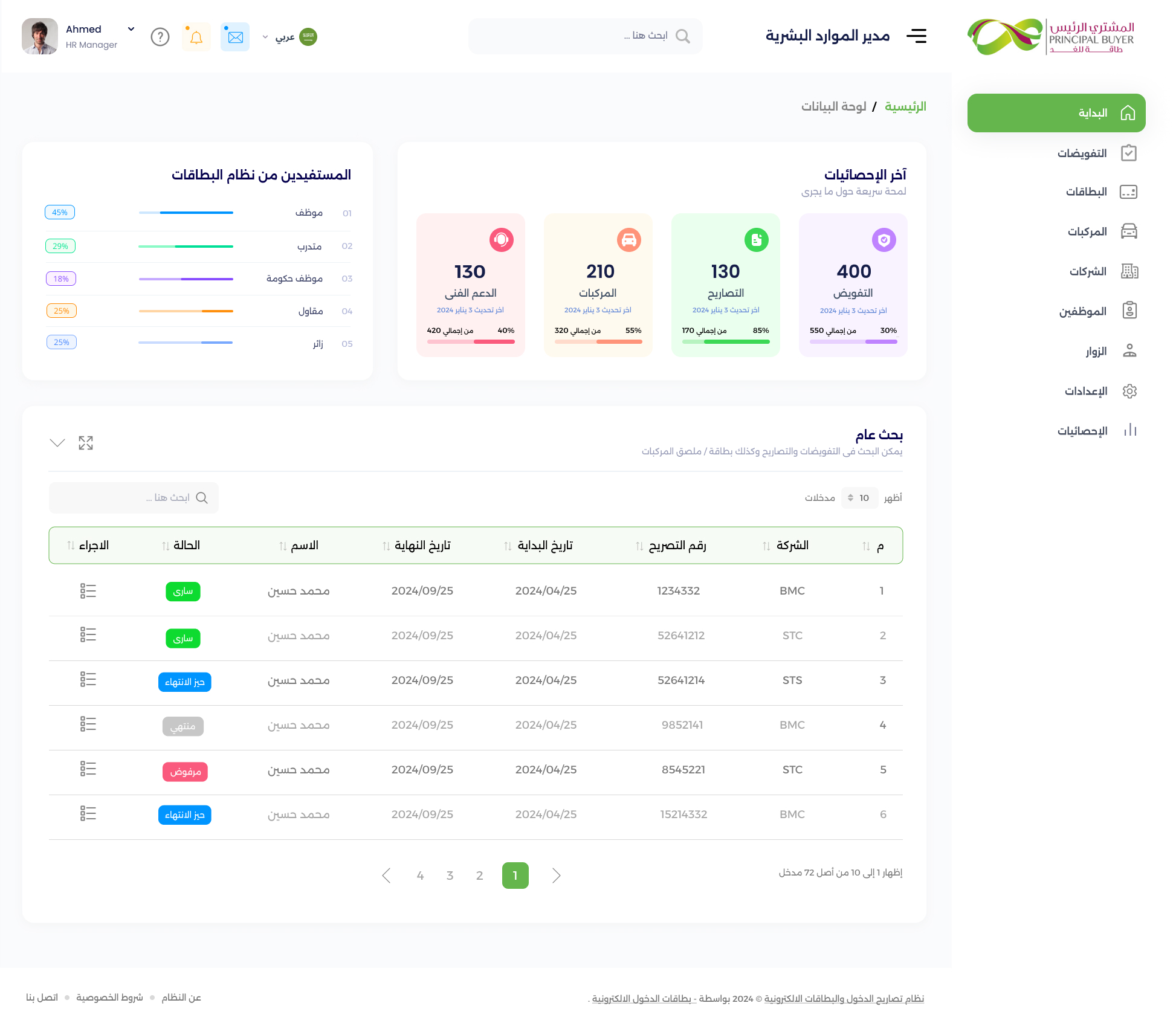Go to pagination page 2
Viewport: 1176px width, 1029px height.
click(480, 876)
